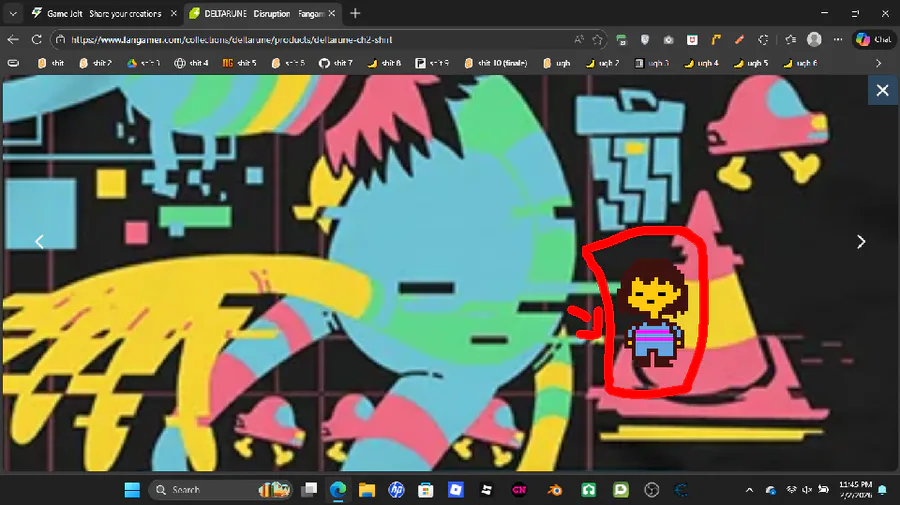Screen dimensions: 900x505
Task: Launch Blender from taskbar
Action: point(554,490)
